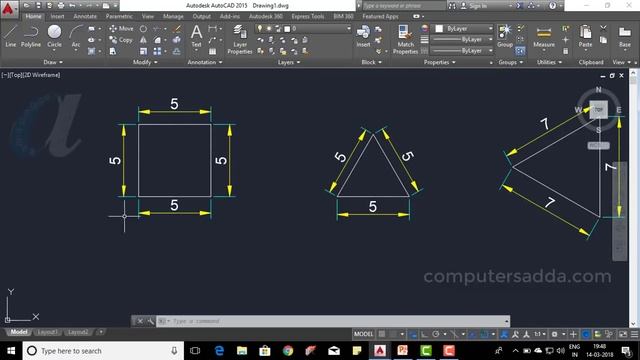Open the Manage ribbon tab
640x360 pixels.
pyautogui.click(x=173, y=16)
